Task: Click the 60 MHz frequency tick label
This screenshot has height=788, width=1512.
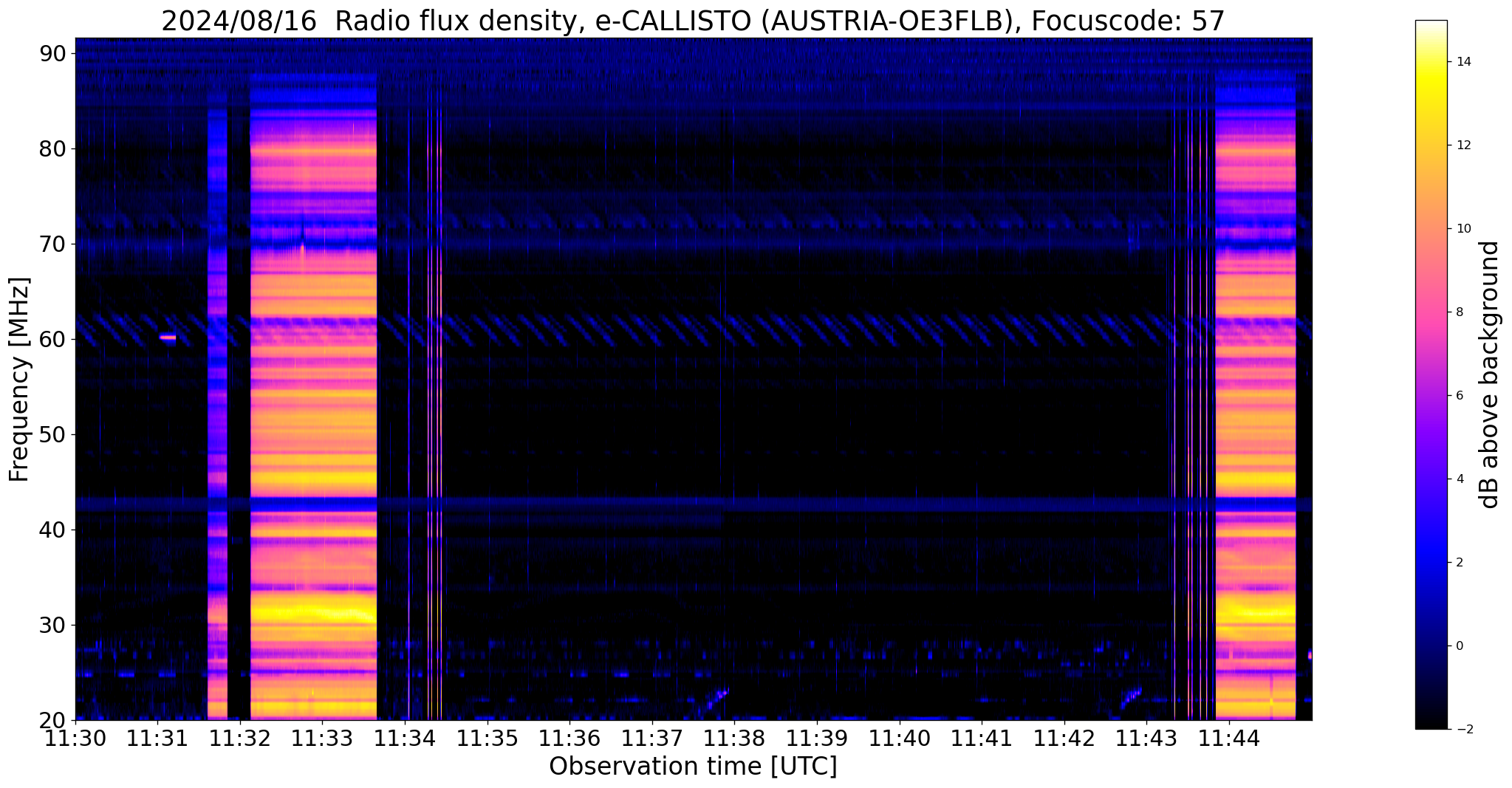Action: tap(53, 339)
